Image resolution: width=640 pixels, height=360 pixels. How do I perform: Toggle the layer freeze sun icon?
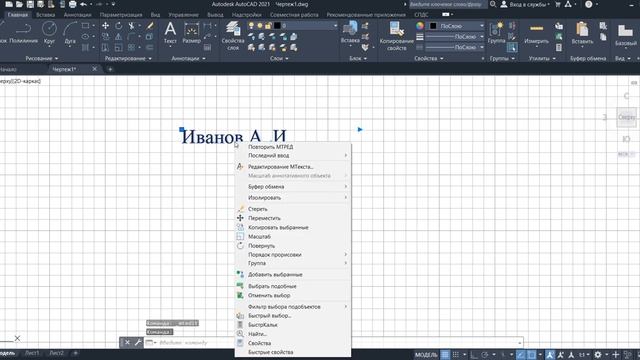tap(260, 26)
